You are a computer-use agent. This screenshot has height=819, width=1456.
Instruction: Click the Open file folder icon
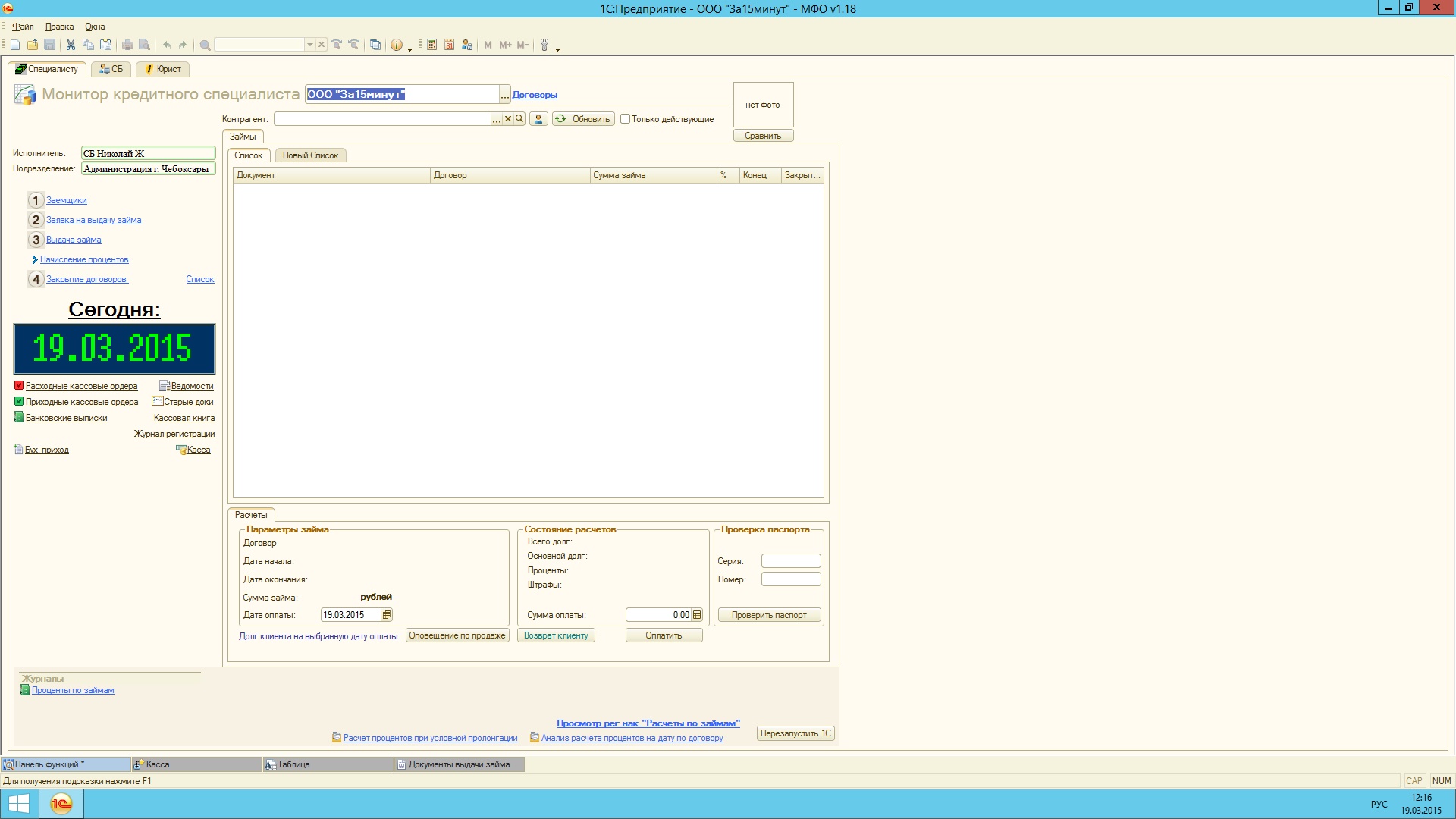(x=33, y=45)
